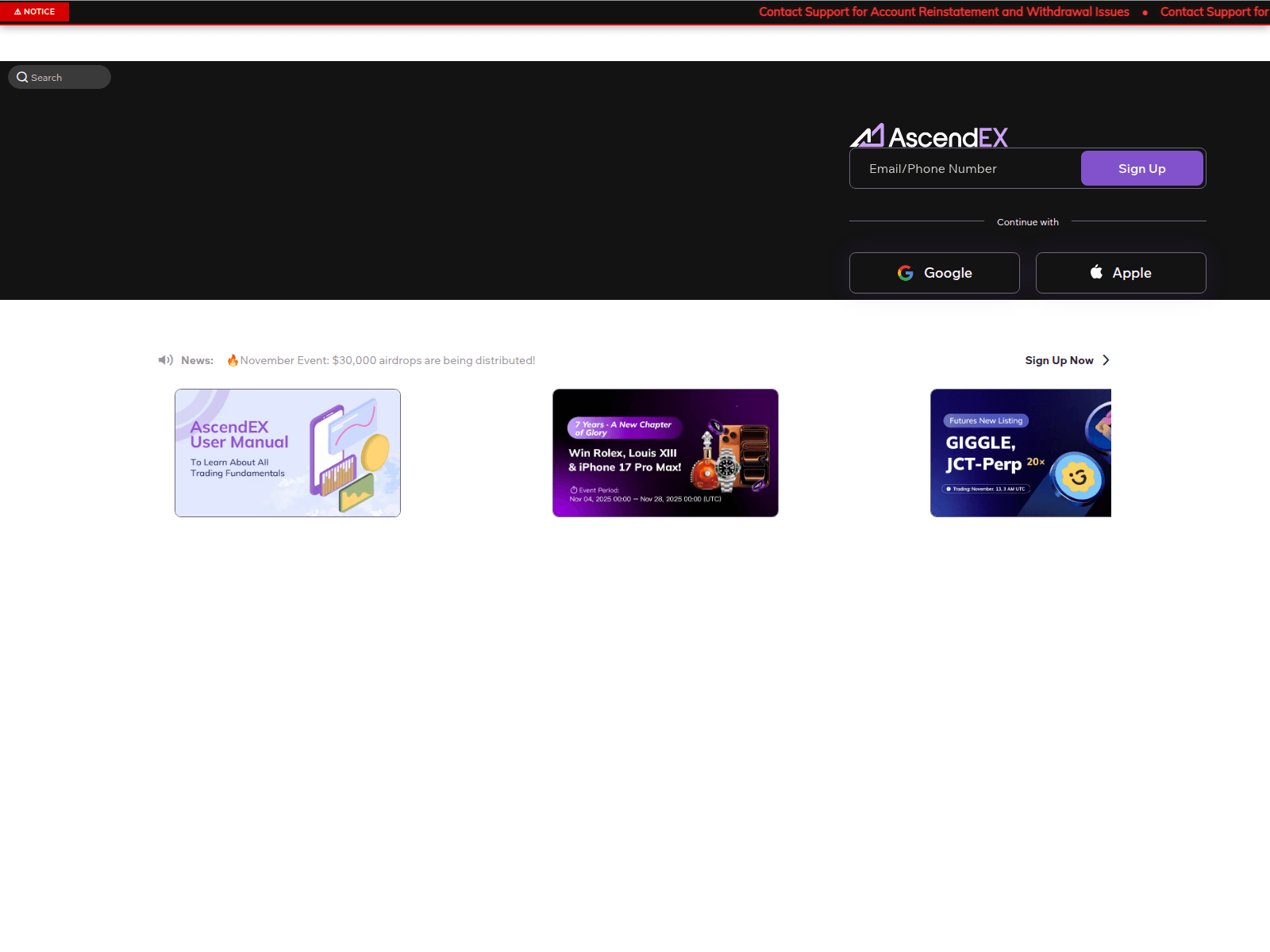Open the Win Rolex, Louis XIII banner
This screenshot has height=952, width=1270.
tap(665, 453)
